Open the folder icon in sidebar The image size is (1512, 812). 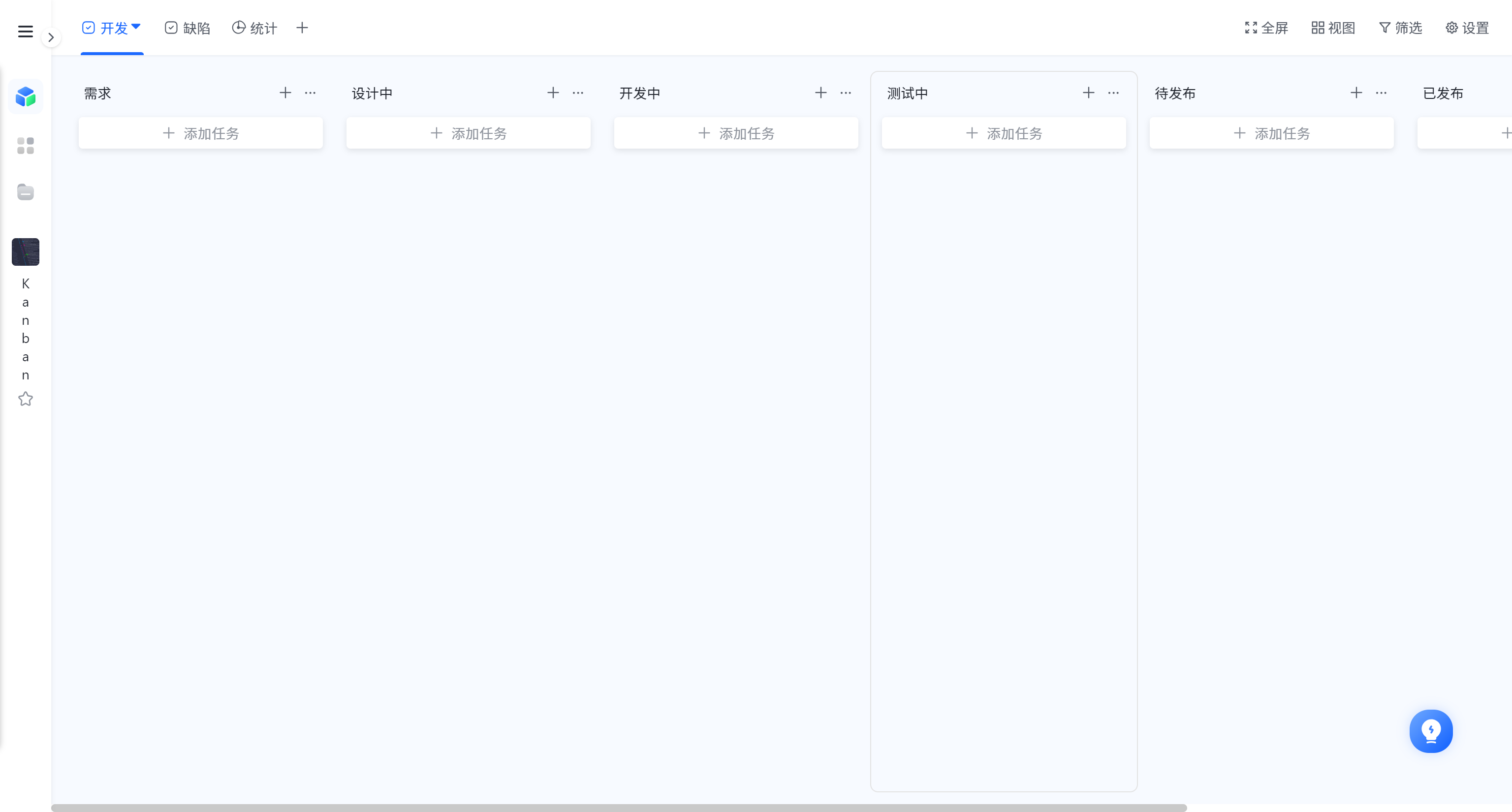[x=25, y=192]
